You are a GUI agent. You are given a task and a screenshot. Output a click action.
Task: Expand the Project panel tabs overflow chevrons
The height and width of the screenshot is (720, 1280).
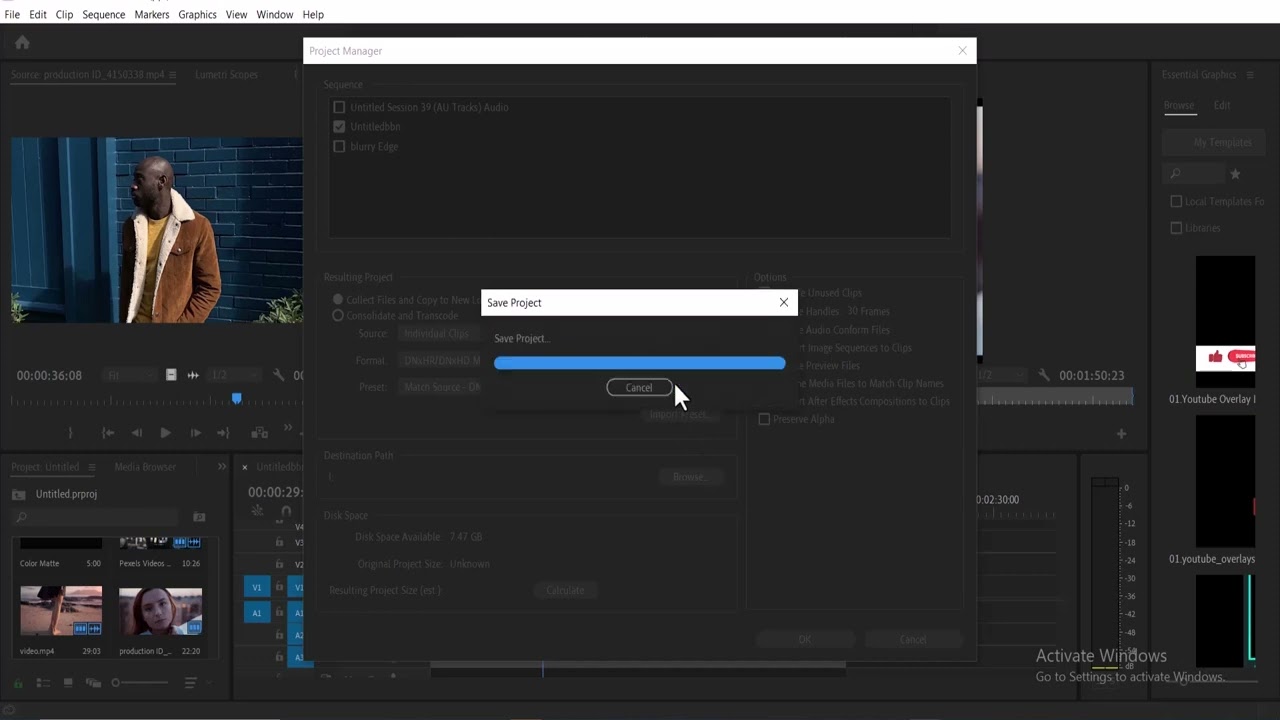(x=222, y=467)
